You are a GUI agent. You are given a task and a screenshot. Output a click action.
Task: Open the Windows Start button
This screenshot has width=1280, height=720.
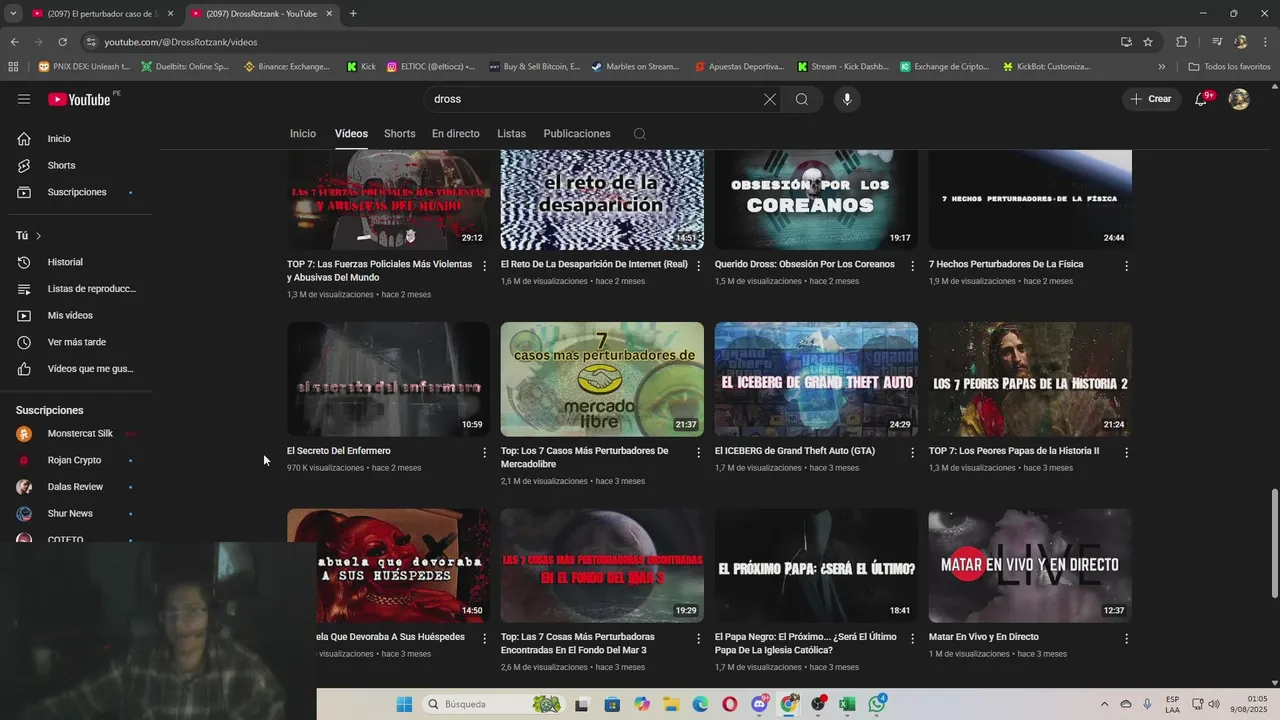point(404,704)
